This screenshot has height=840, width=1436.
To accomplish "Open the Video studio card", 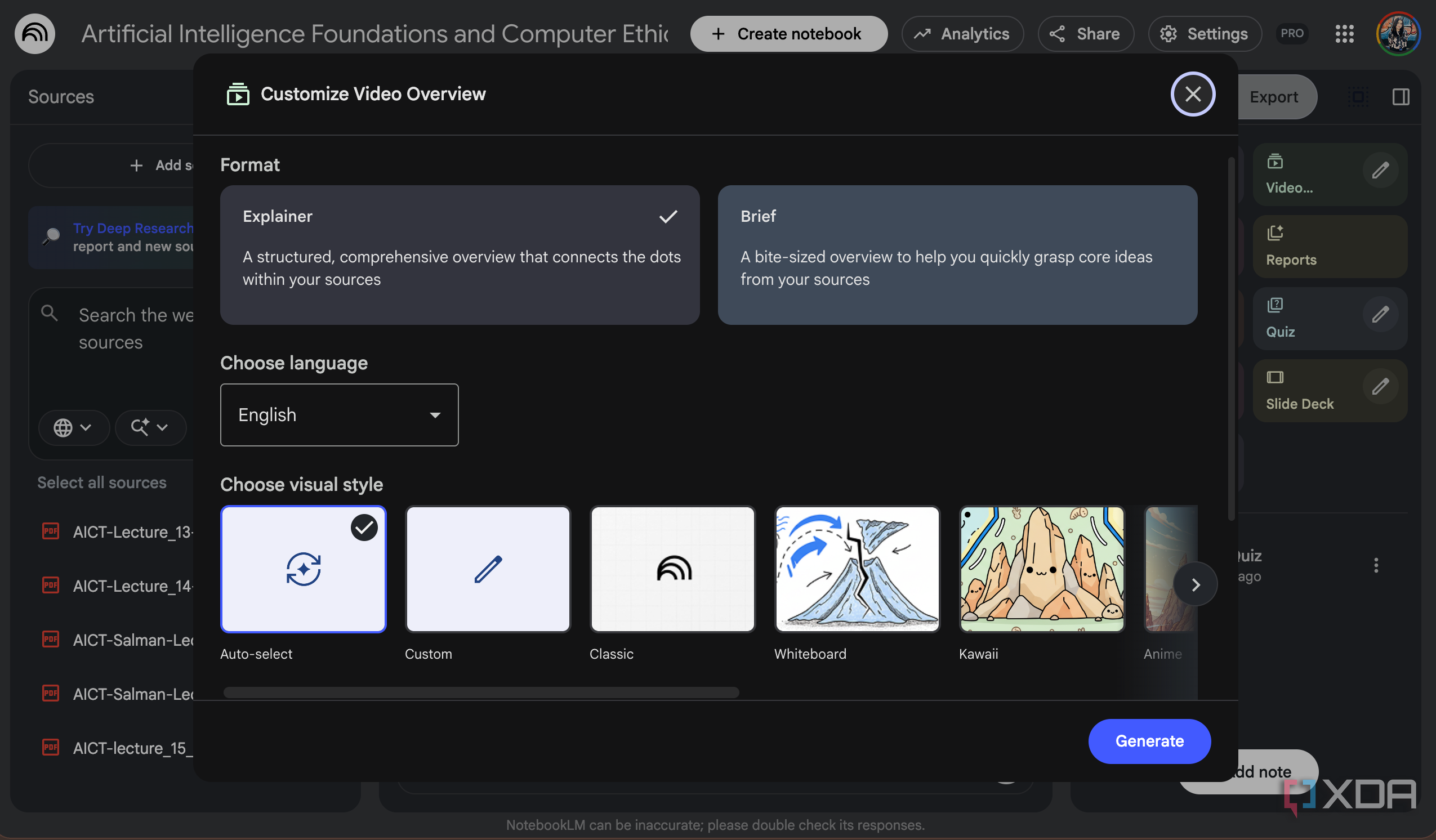I will point(1330,175).
